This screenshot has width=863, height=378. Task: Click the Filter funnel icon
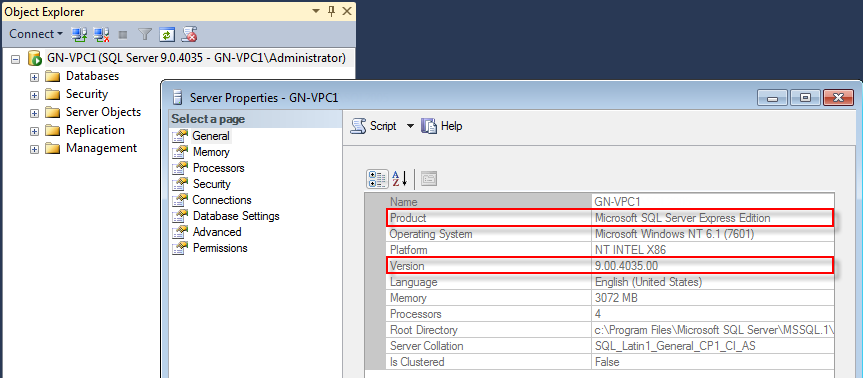pos(144,35)
